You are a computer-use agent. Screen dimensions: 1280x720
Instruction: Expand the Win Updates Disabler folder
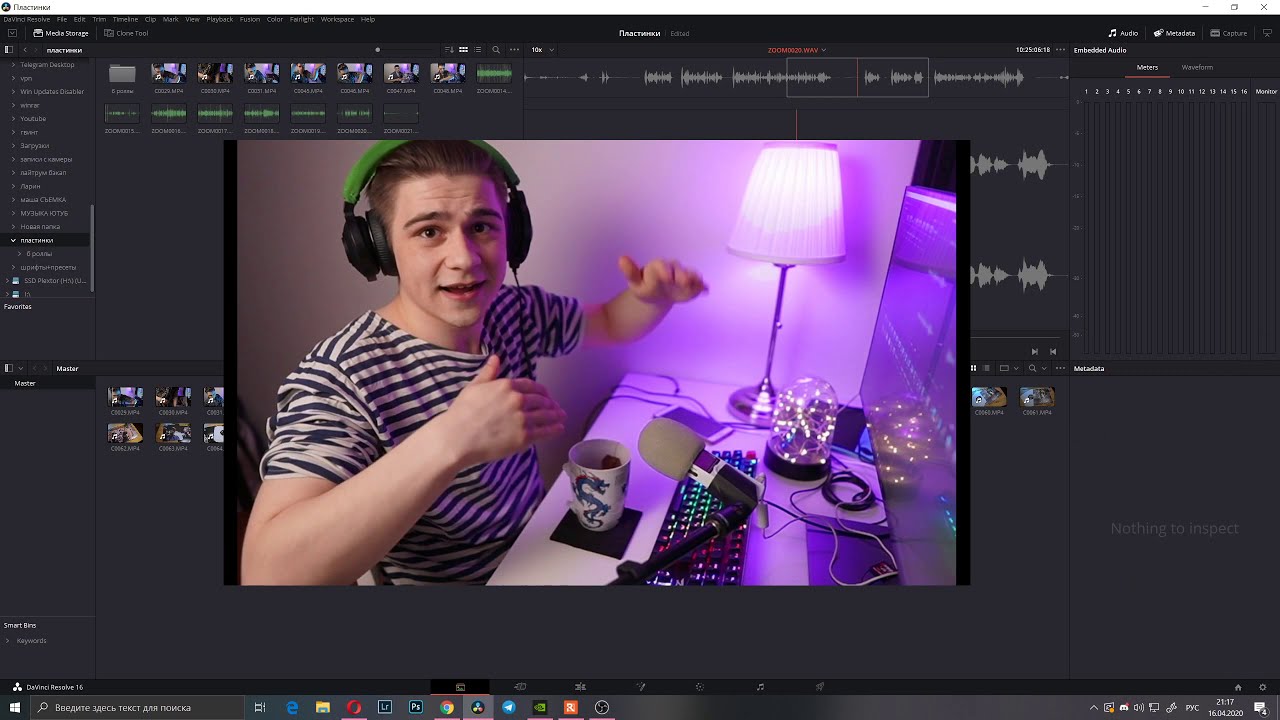[x=13, y=92]
